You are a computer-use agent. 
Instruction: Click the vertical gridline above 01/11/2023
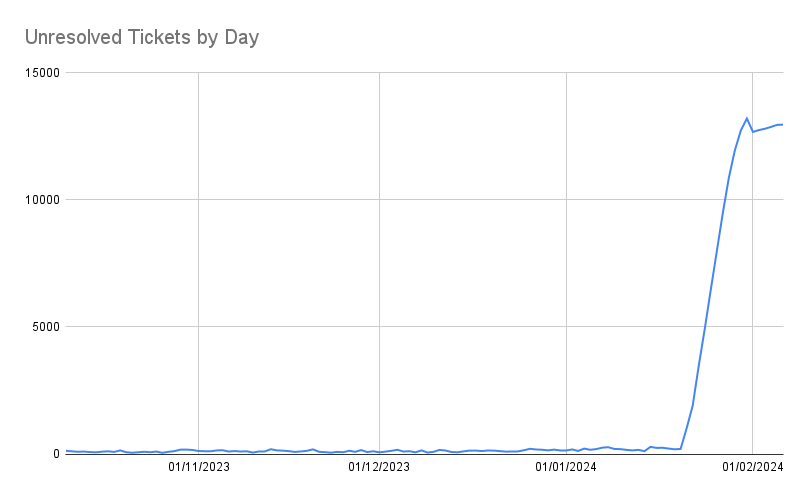[198, 250]
